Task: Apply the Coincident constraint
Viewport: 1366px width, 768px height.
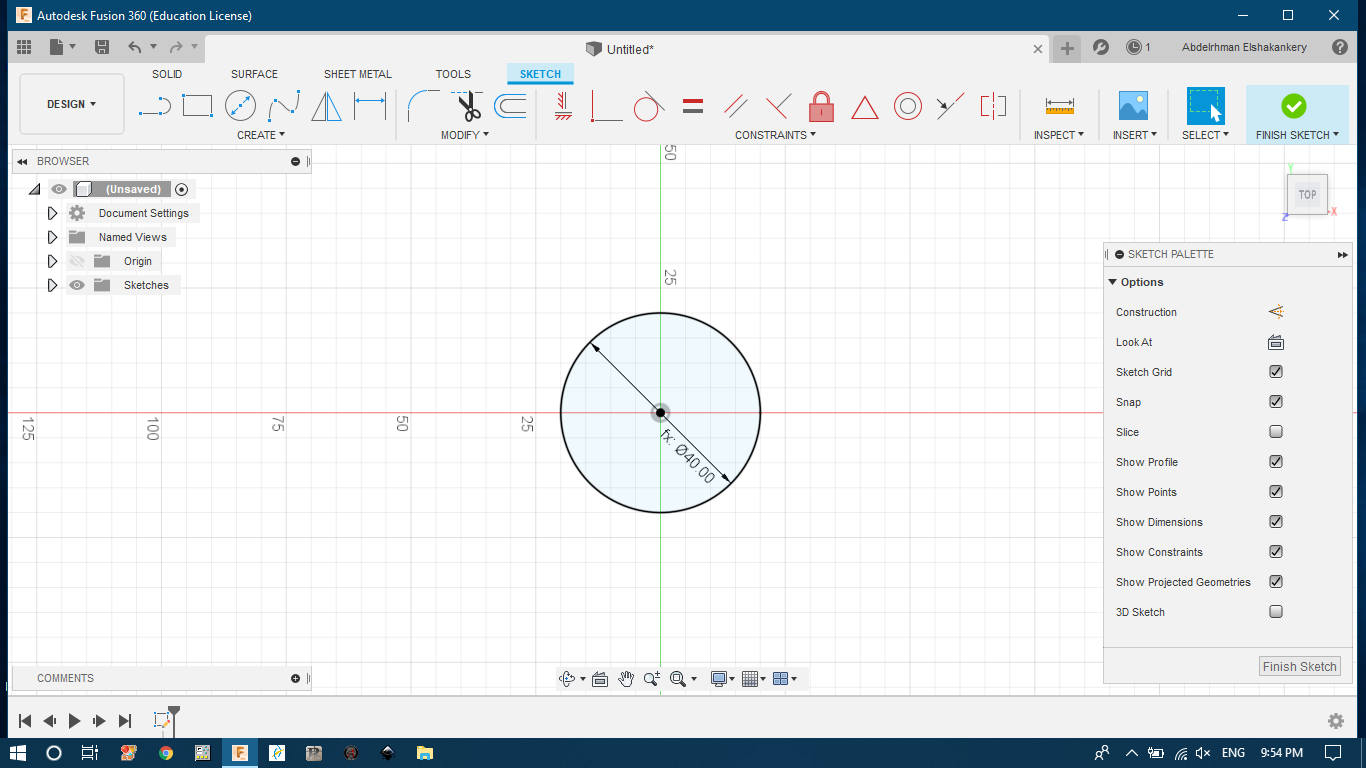Action: [606, 105]
